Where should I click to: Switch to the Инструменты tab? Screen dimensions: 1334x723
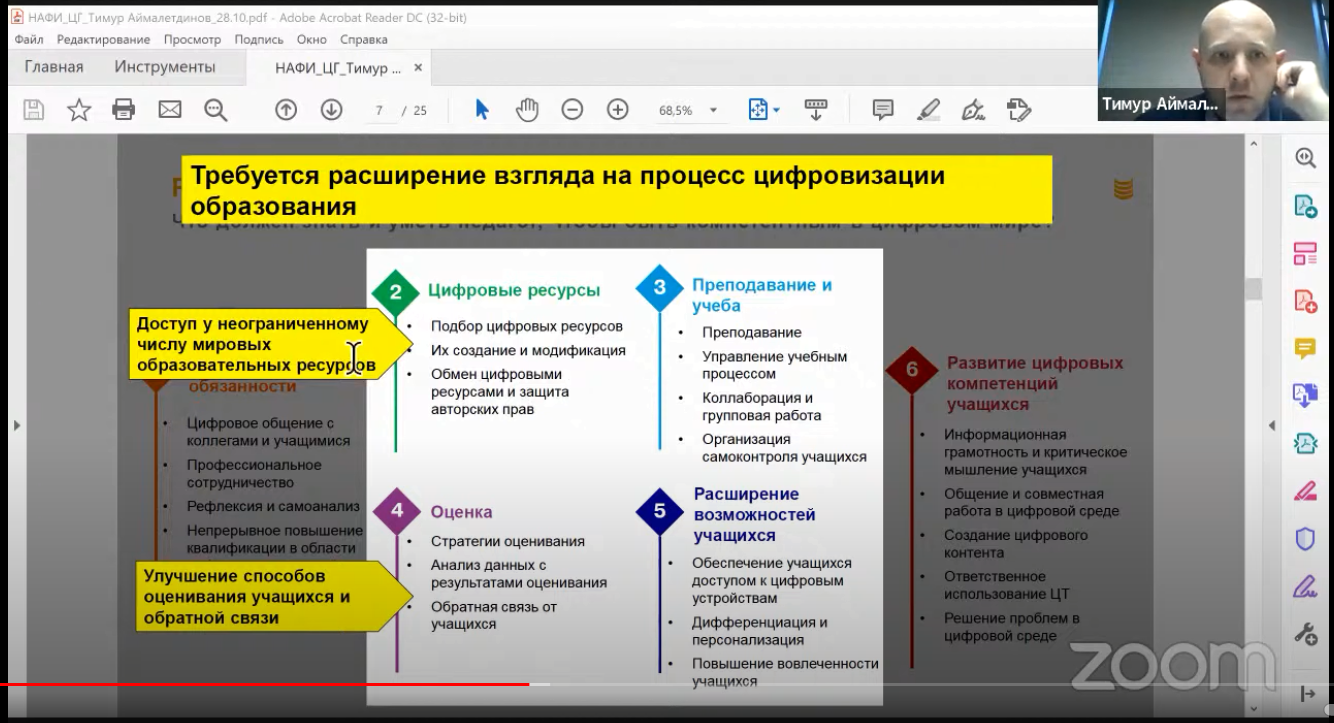(164, 67)
